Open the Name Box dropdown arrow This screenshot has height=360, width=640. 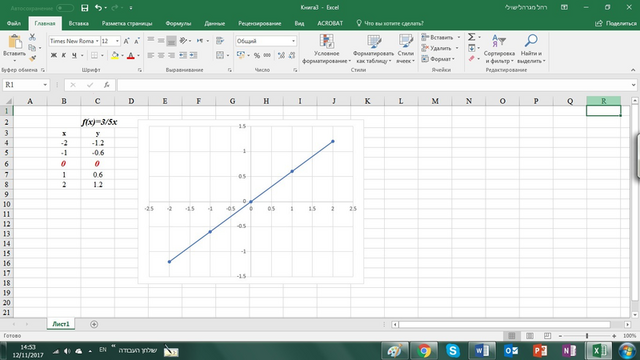pos(45,85)
